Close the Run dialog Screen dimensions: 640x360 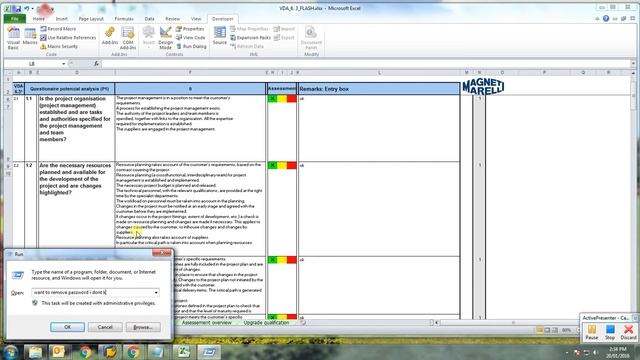pyautogui.click(x=162, y=253)
